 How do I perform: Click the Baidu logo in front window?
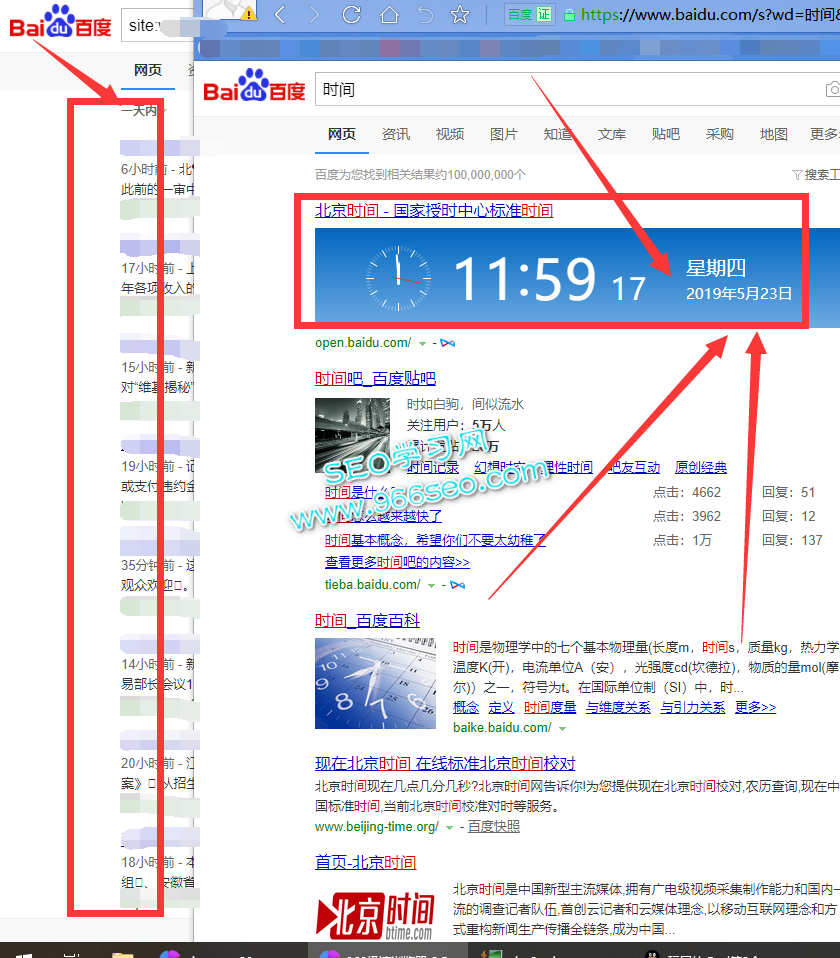254,86
